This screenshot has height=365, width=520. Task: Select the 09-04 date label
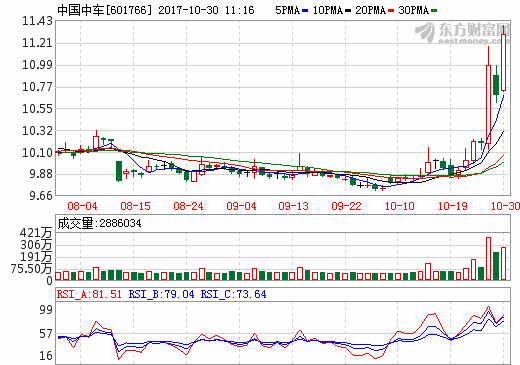coord(241,206)
